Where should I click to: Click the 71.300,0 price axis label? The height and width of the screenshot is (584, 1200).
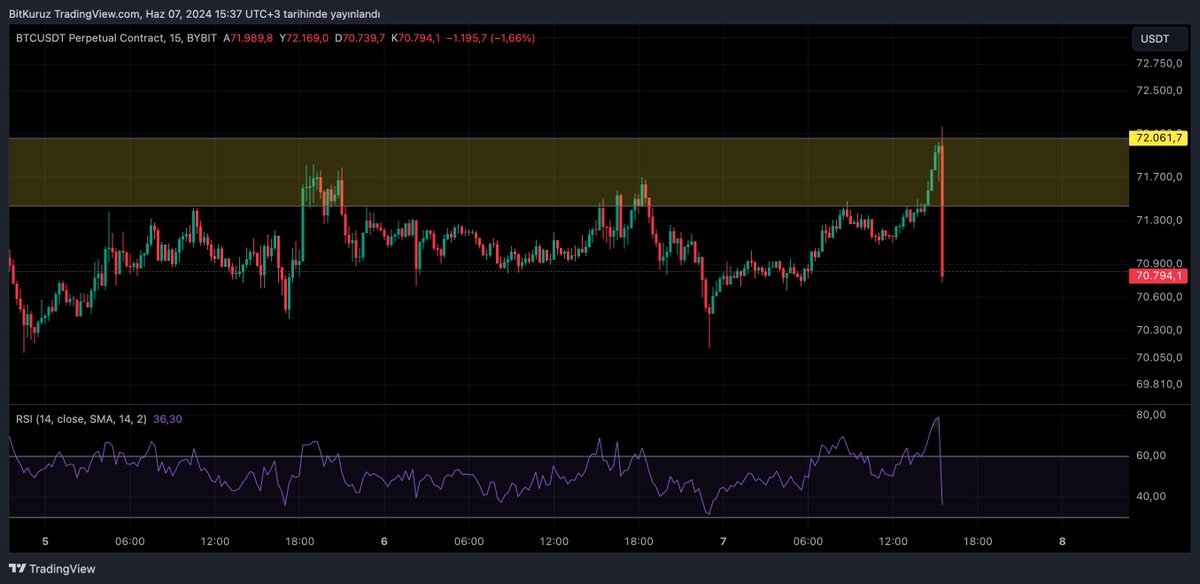click(x=1159, y=221)
